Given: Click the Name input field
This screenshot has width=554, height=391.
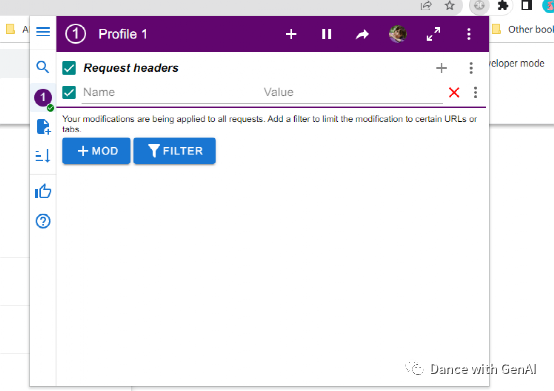Looking at the screenshot, I should point(171,93).
